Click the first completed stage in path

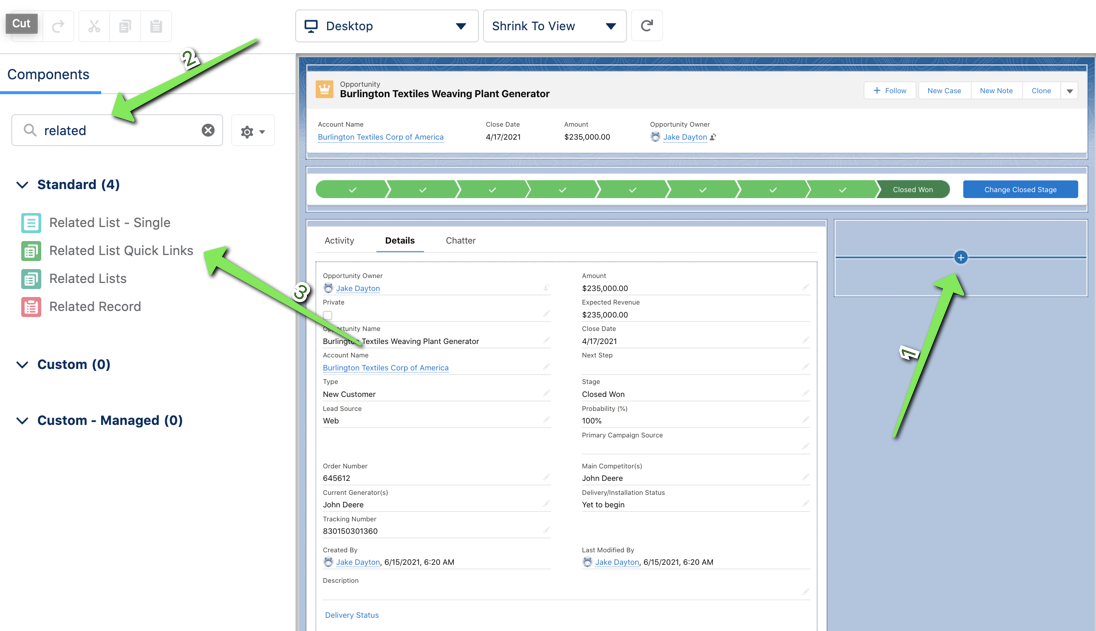click(352, 189)
